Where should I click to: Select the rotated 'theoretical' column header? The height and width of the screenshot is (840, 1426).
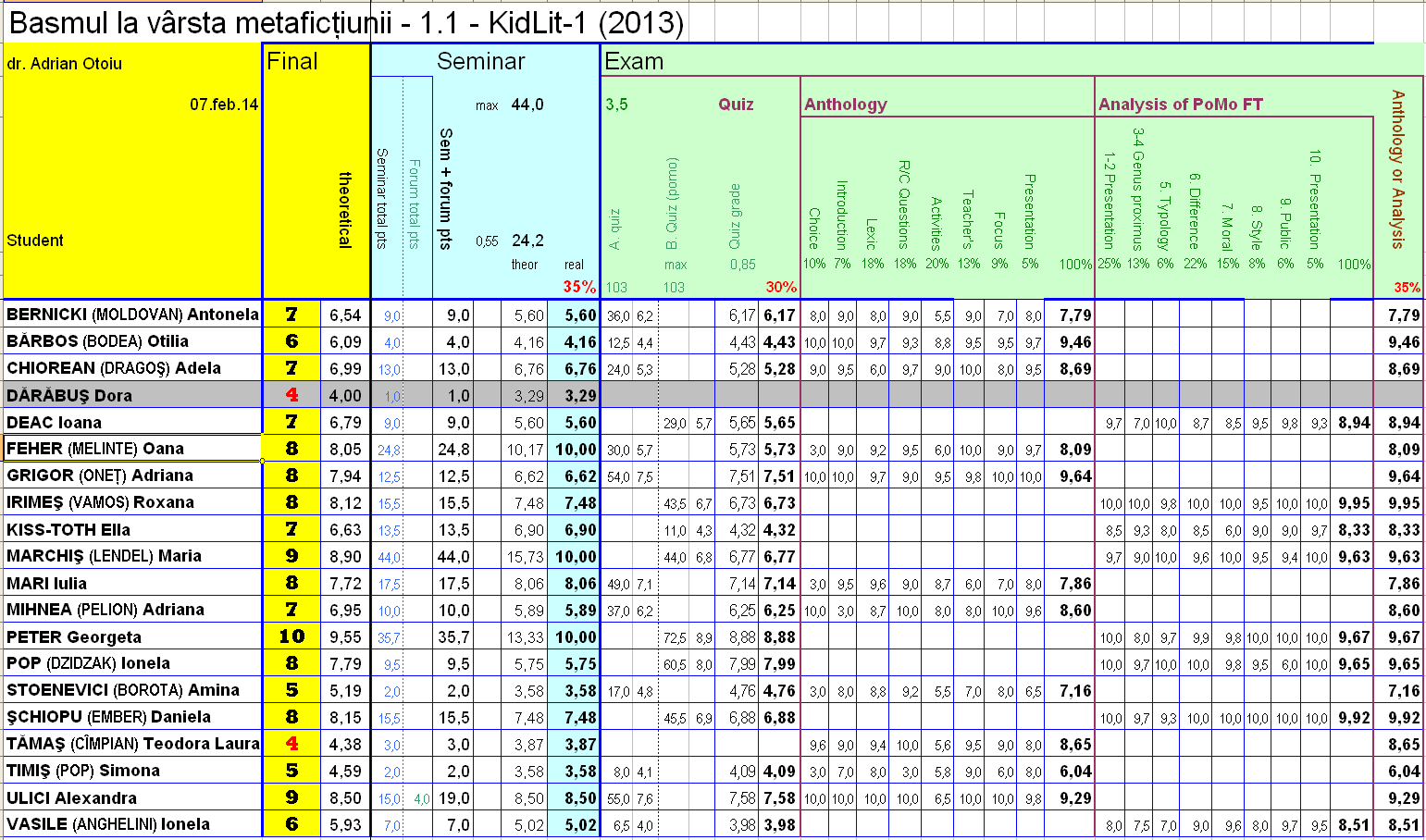[345, 210]
